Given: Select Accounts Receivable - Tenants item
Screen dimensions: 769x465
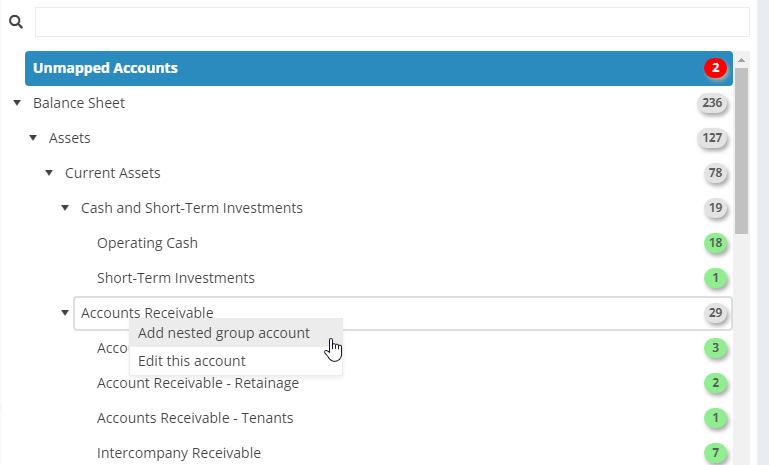Looking at the screenshot, I should coord(195,418).
